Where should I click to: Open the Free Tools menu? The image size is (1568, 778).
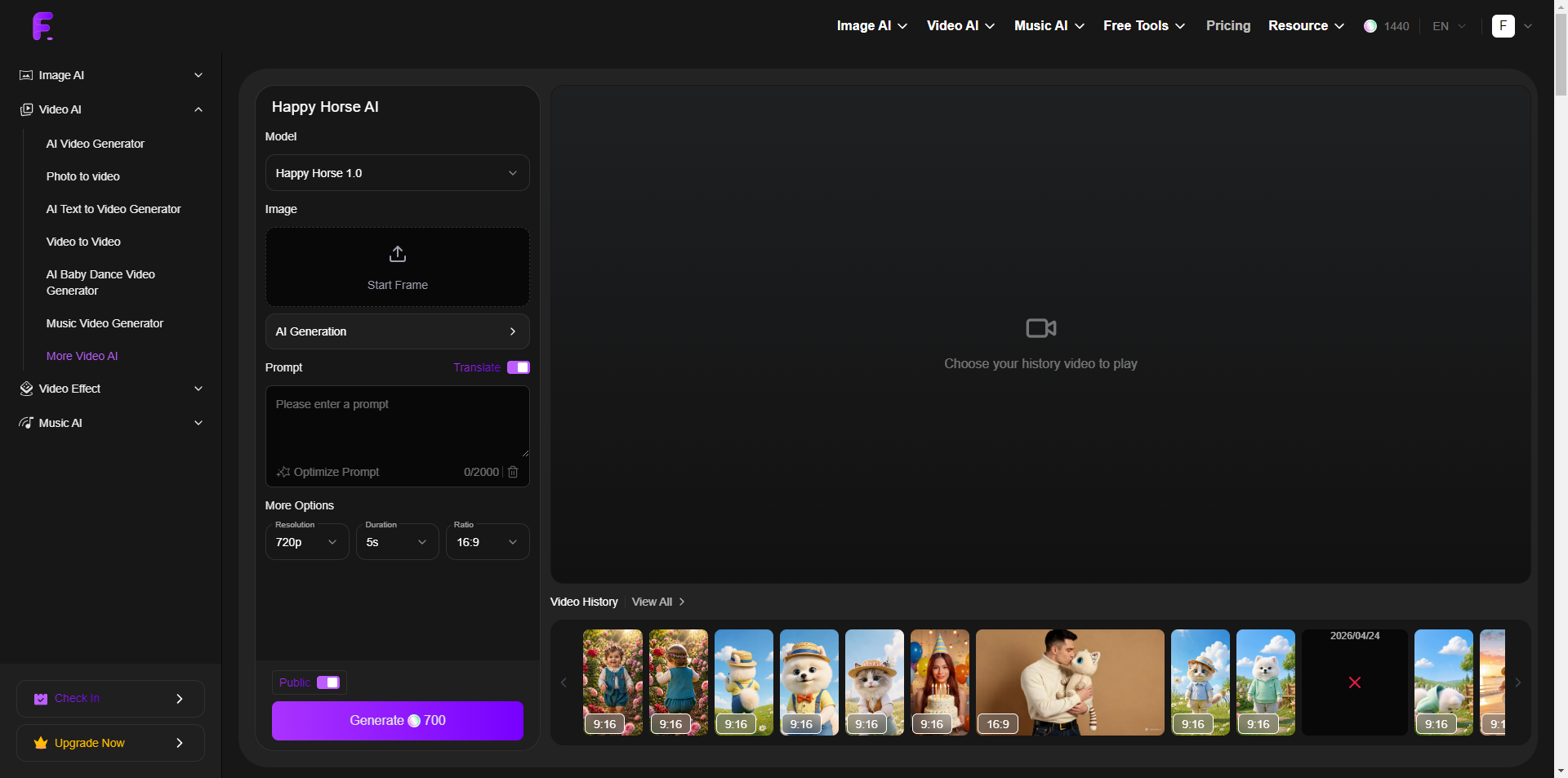pyautogui.click(x=1143, y=26)
